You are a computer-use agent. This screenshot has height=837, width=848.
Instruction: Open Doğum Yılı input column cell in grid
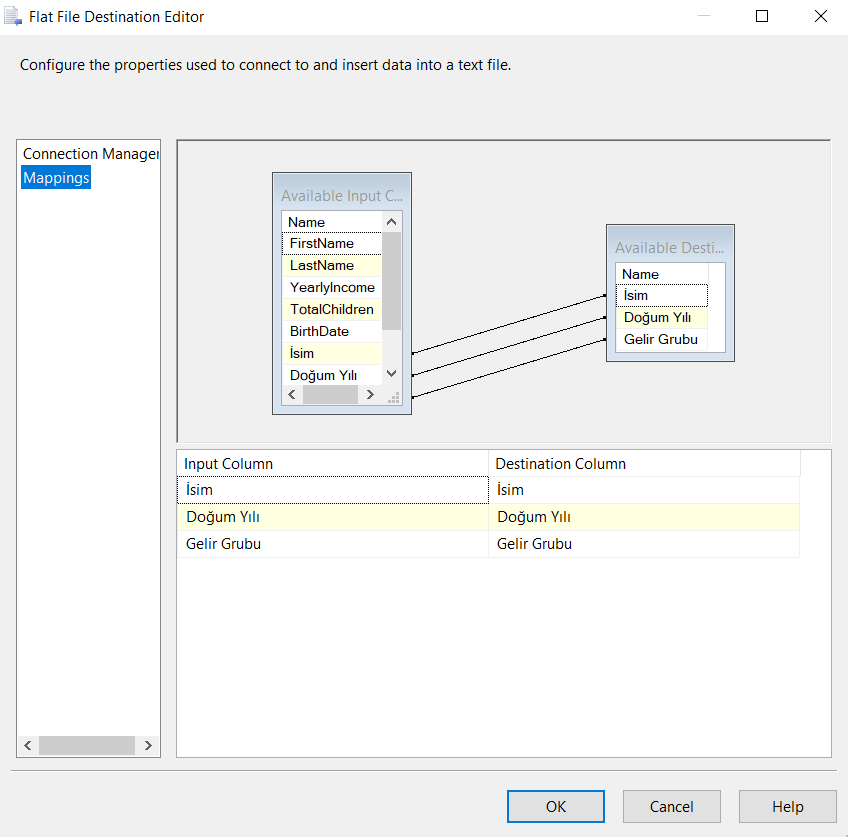pos(333,517)
